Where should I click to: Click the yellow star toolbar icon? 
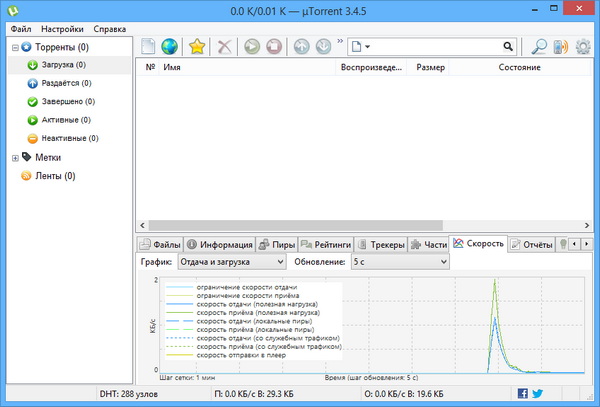coord(198,47)
